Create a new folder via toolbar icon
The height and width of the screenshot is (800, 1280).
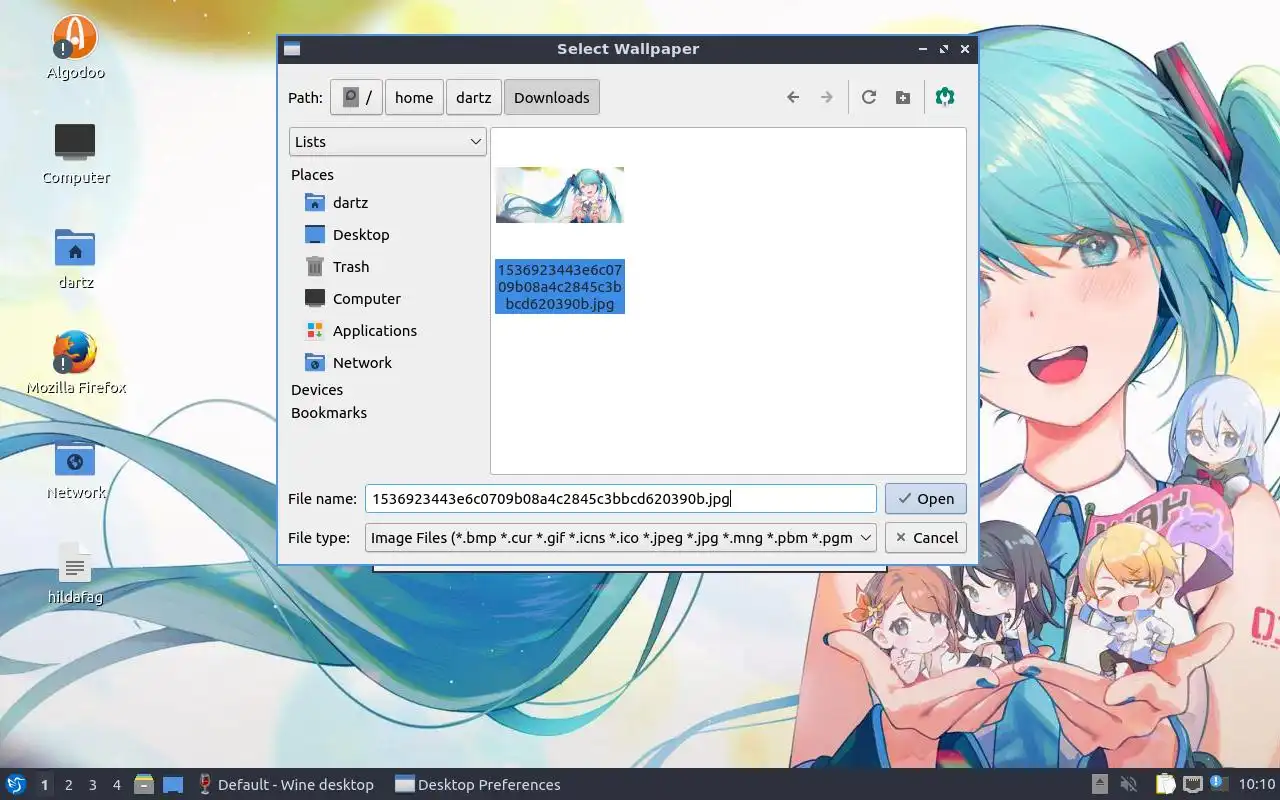pos(903,97)
